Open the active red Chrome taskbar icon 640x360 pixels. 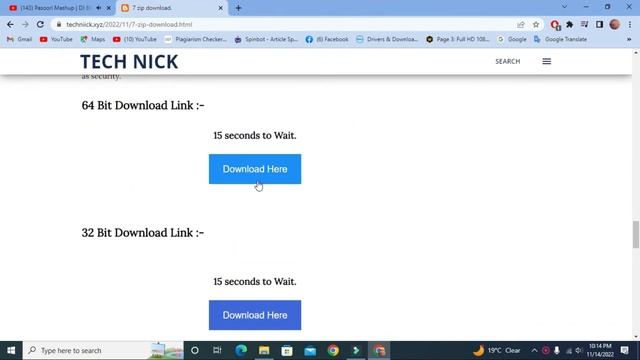(379, 351)
